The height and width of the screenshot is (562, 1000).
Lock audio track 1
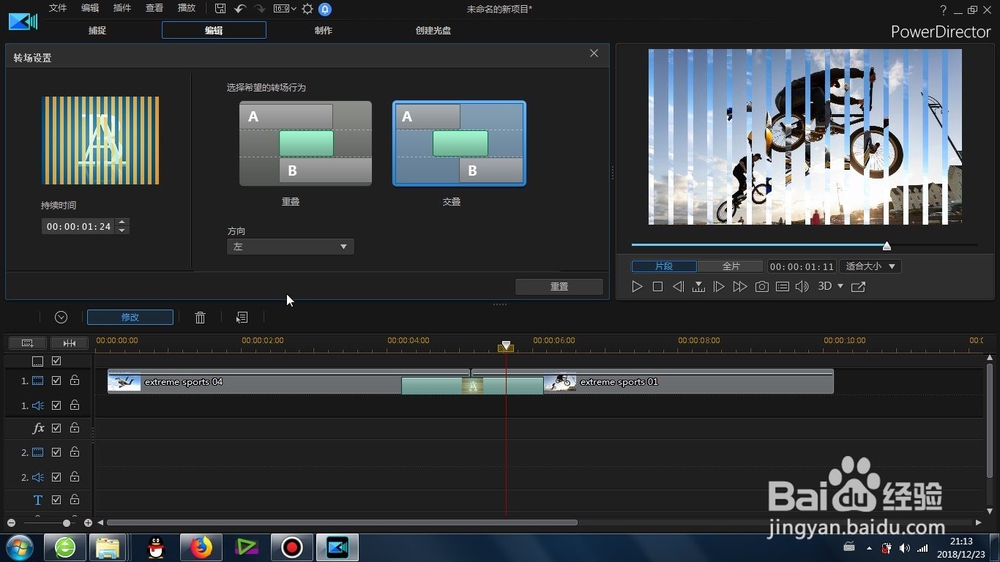tap(75, 404)
